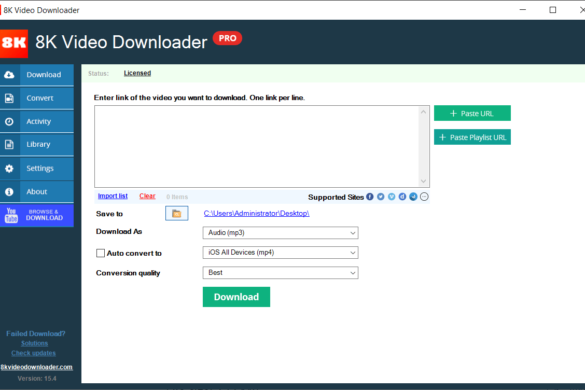585x390 pixels.
Task: Click the PRO badge
Action: [227, 38]
